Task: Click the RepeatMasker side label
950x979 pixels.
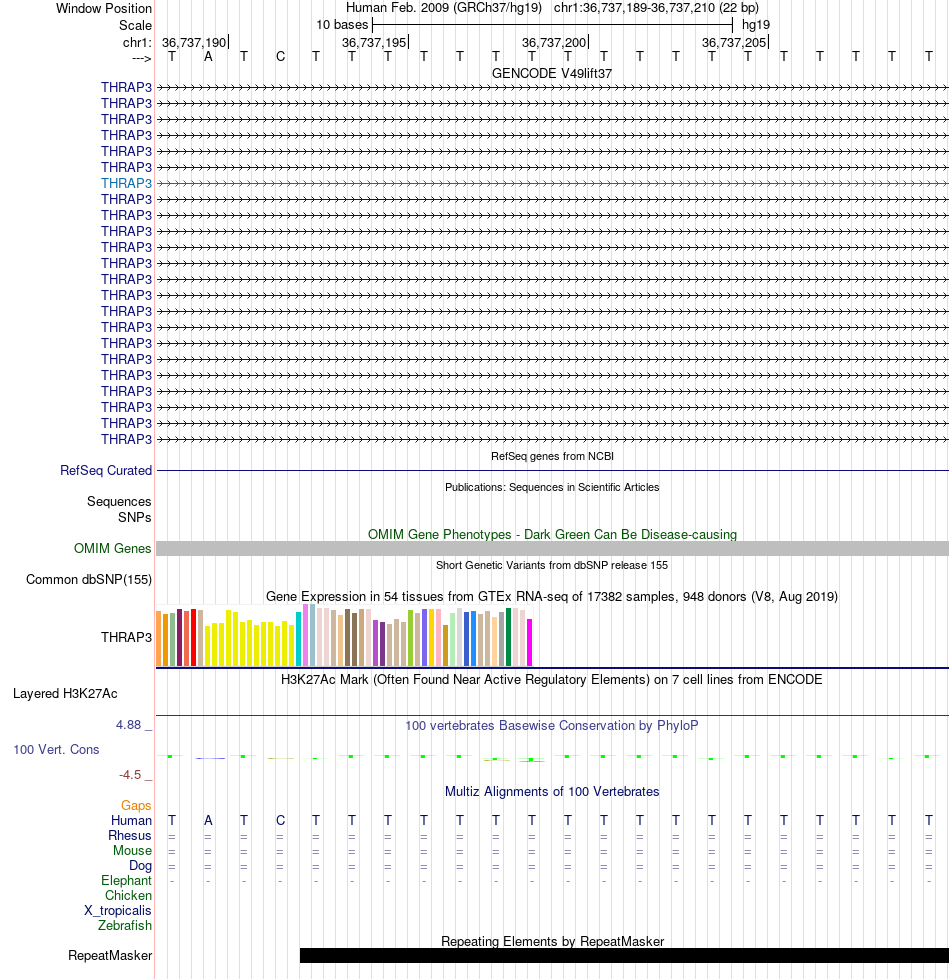Action: point(110,956)
